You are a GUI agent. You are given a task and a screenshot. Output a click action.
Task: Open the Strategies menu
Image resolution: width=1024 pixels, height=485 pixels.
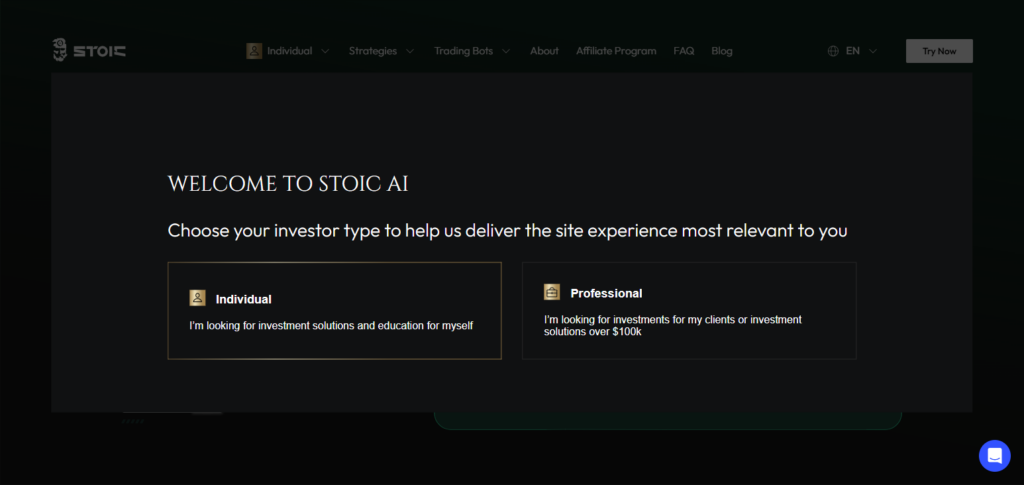372,51
